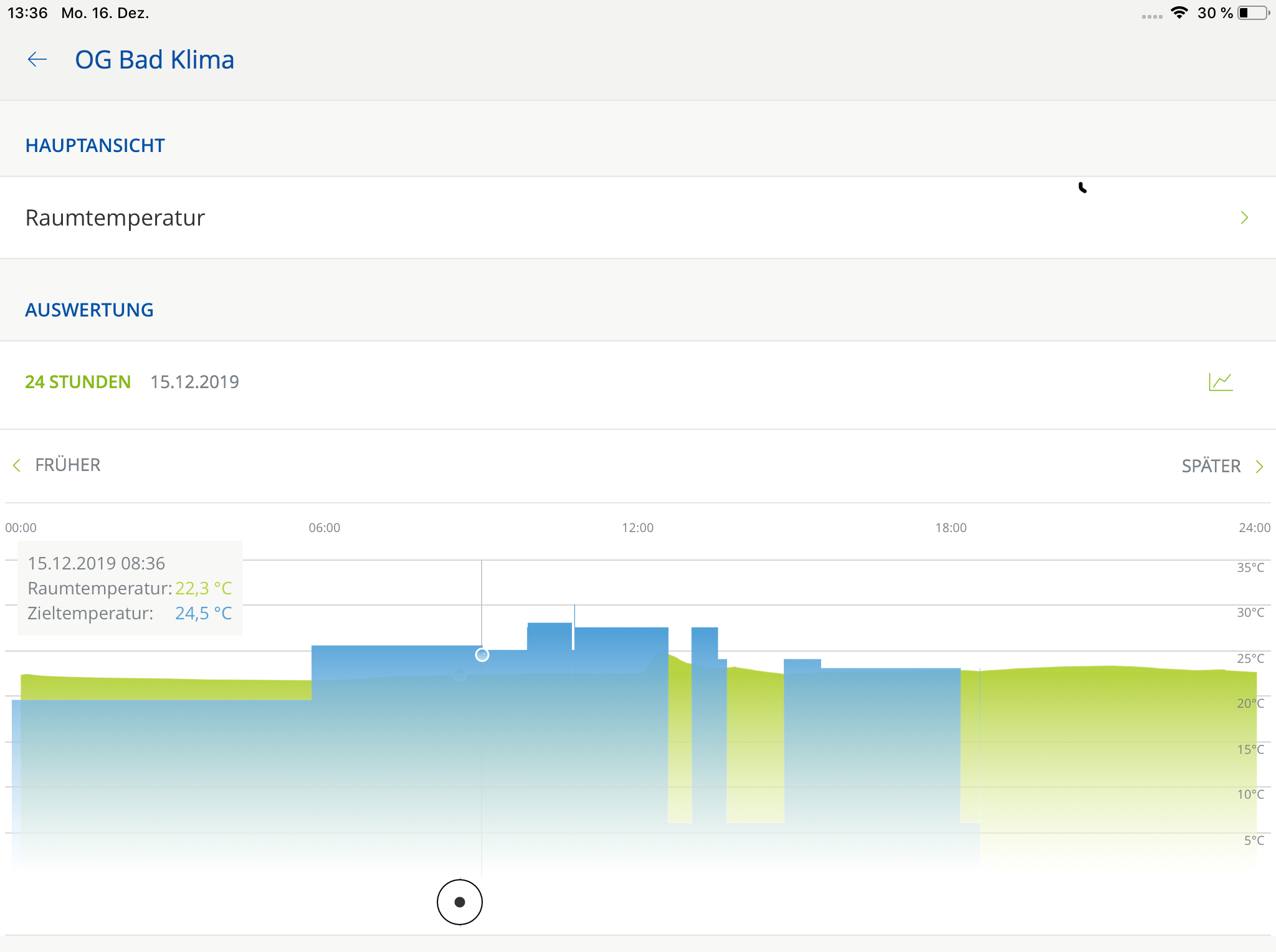Viewport: 1276px width, 952px height.
Task: Click the Raumtemperatur row chevron
Action: click(x=1244, y=217)
